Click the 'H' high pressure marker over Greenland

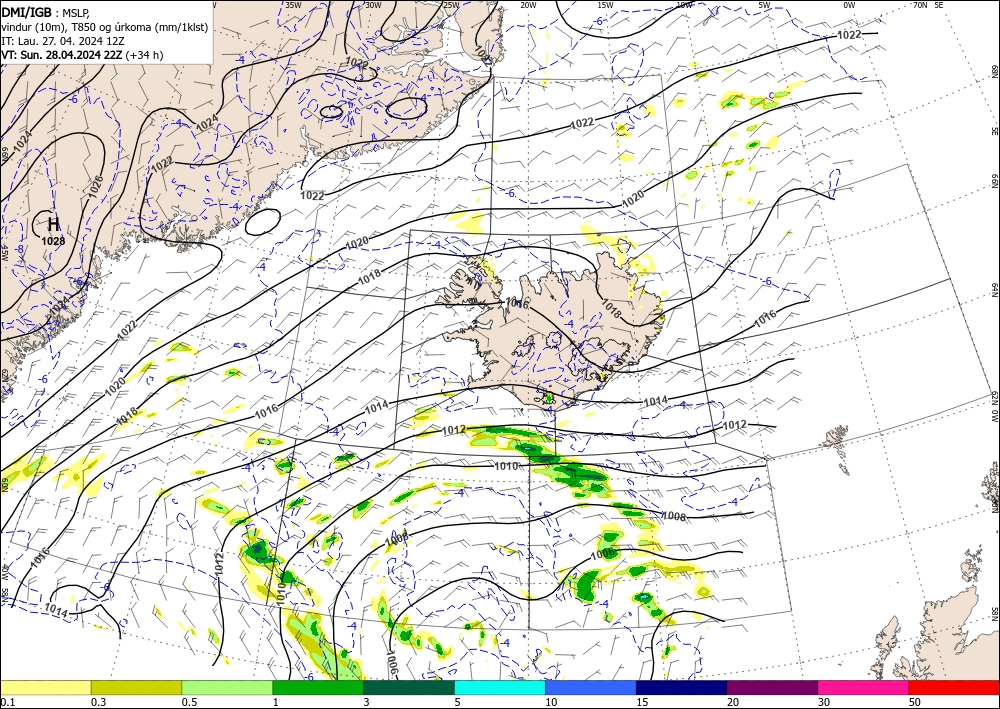tap(54, 224)
